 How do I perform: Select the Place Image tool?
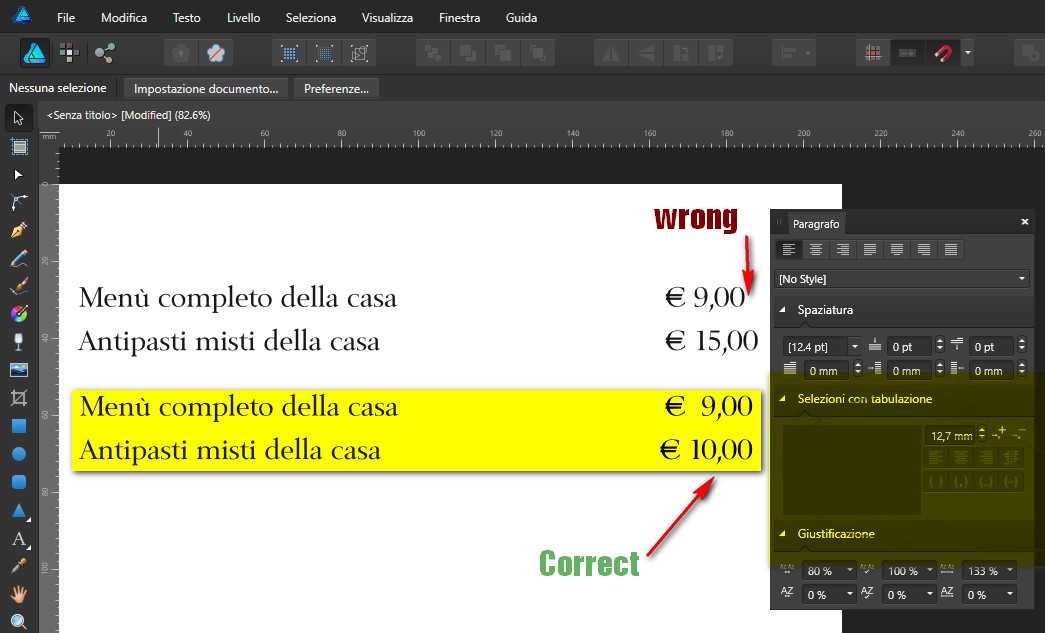coord(19,370)
